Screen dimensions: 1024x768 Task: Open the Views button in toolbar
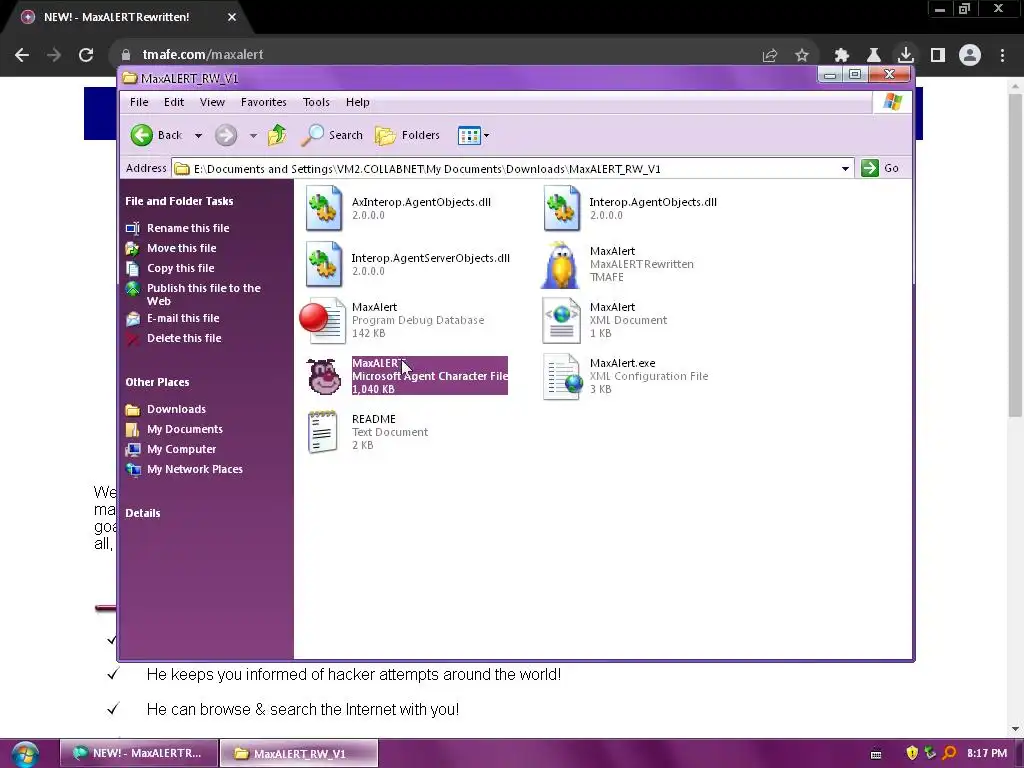coord(469,135)
